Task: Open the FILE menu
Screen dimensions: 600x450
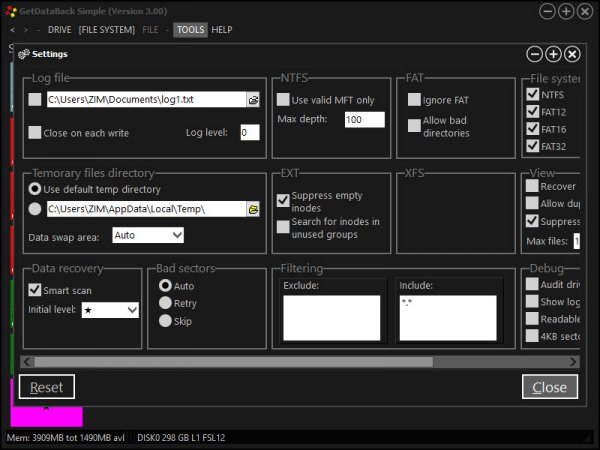Action: (150, 30)
